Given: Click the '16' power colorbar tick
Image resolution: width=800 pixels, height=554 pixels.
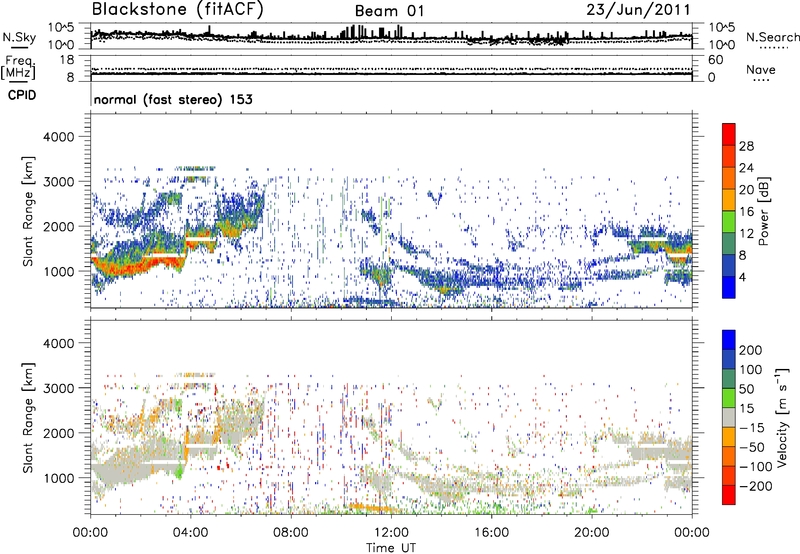Looking at the screenshot, I should pos(746,212).
